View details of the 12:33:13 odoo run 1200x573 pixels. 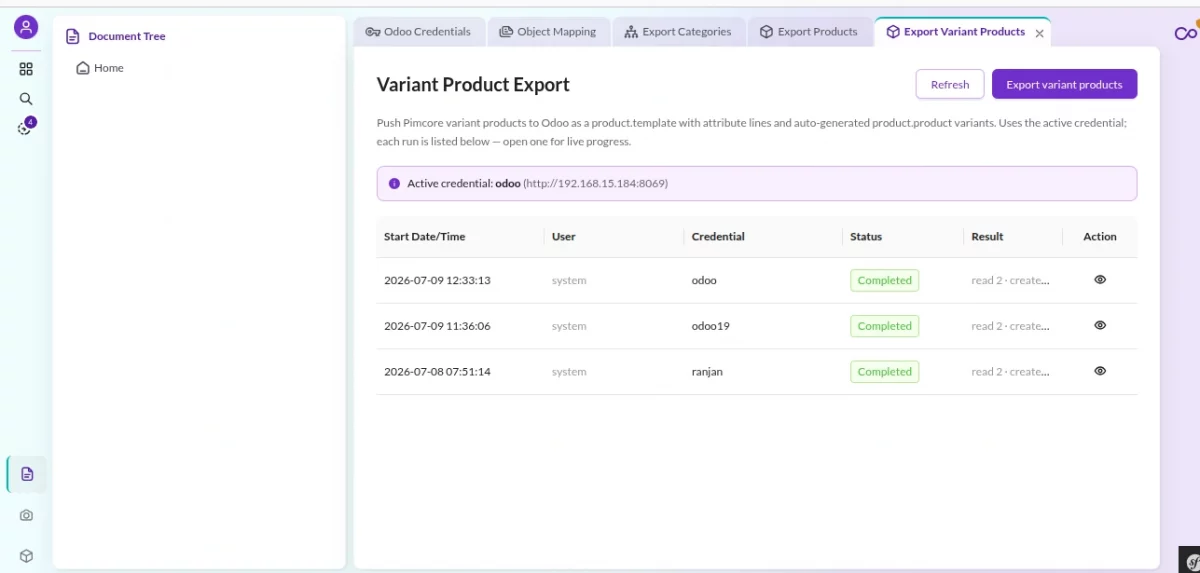[x=1100, y=280]
